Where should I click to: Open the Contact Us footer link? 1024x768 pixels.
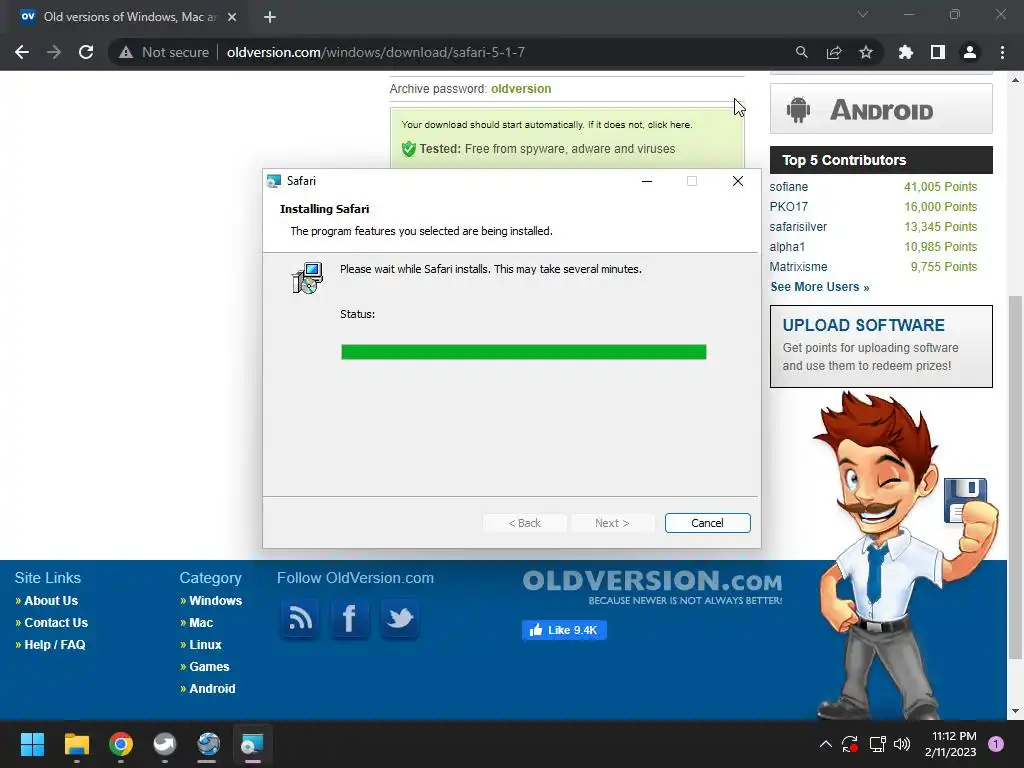56,623
